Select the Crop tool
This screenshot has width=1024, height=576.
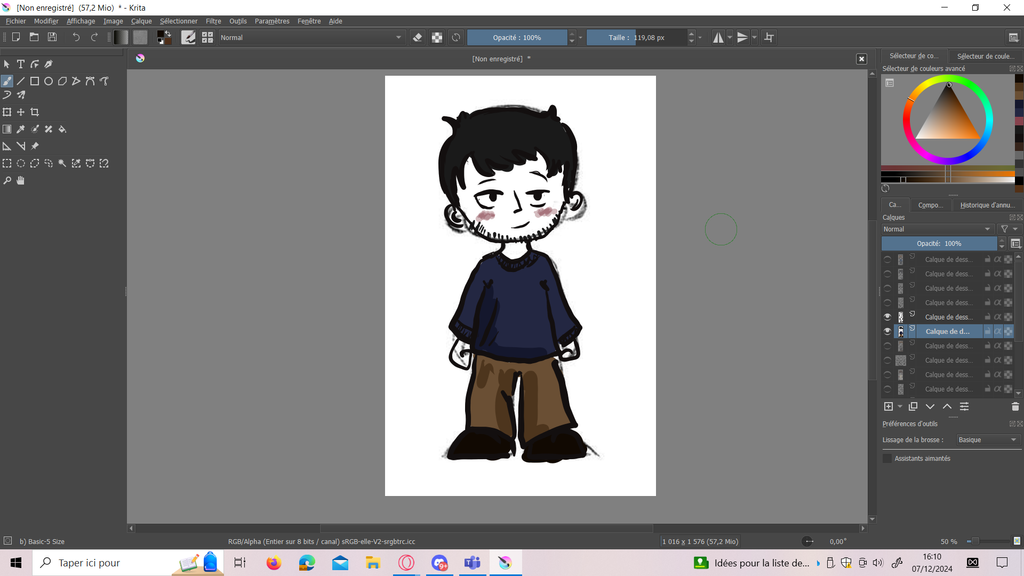click(x=35, y=112)
